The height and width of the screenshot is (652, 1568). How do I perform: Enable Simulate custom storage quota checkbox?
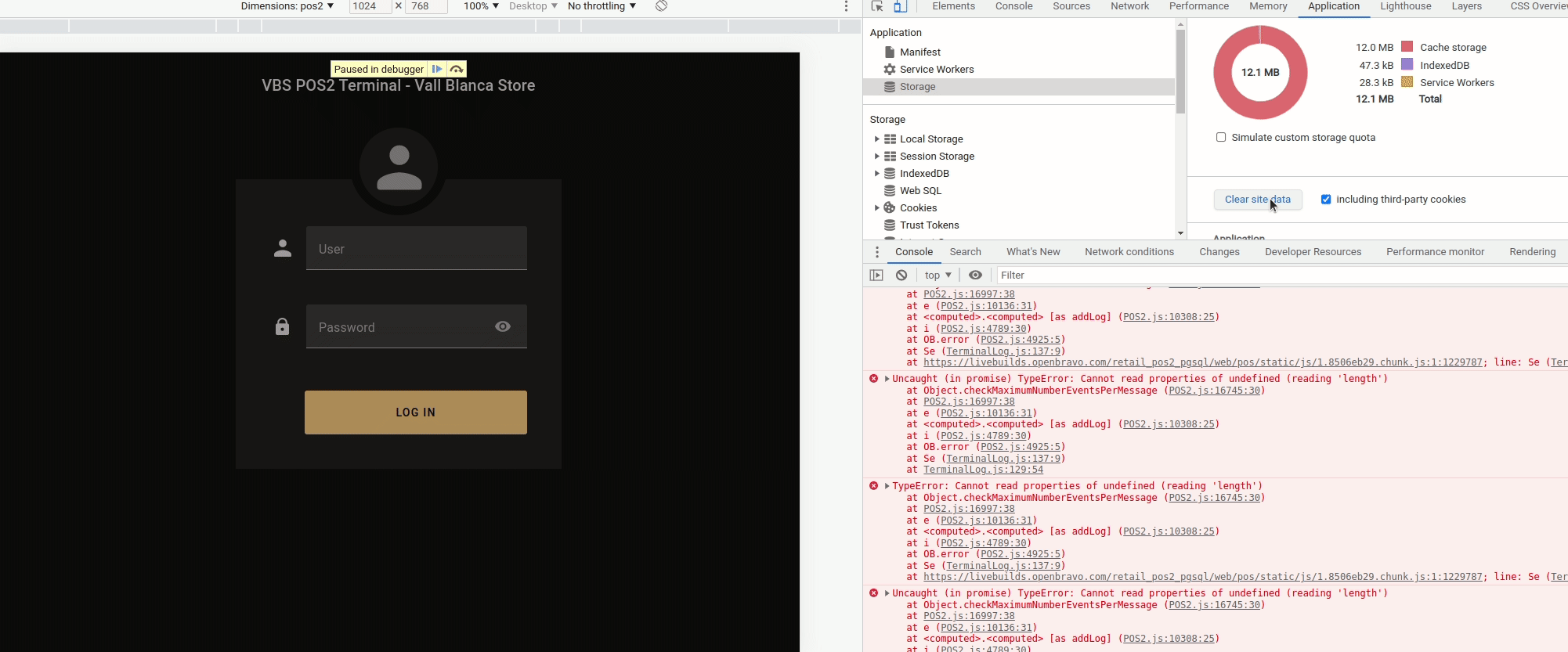point(1220,137)
